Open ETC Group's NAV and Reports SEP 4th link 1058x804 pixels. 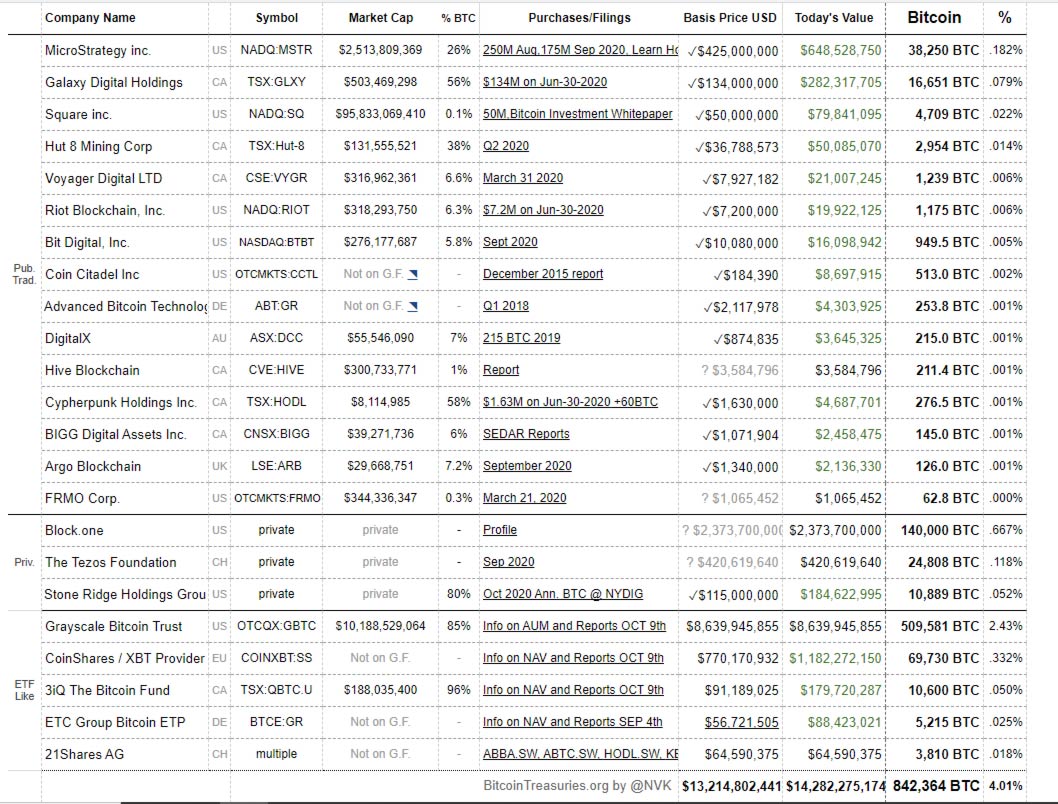tap(573, 722)
